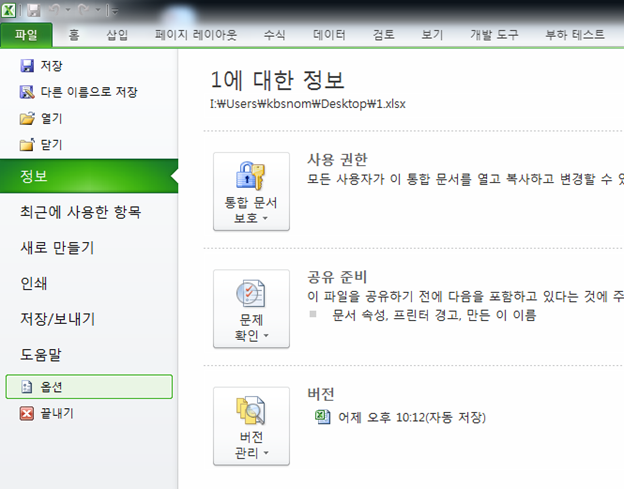The width and height of the screenshot is (624, 489).
Task: Choose 끝내기 (Exit) in backstage menu
Action: pyautogui.click(x=57, y=413)
